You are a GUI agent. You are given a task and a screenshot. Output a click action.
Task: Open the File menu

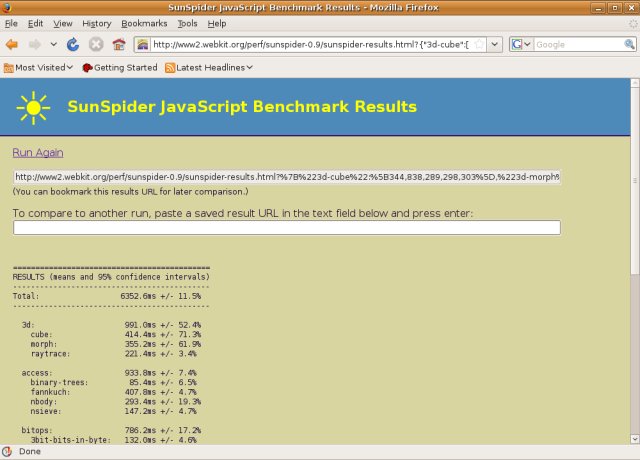click(x=11, y=24)
